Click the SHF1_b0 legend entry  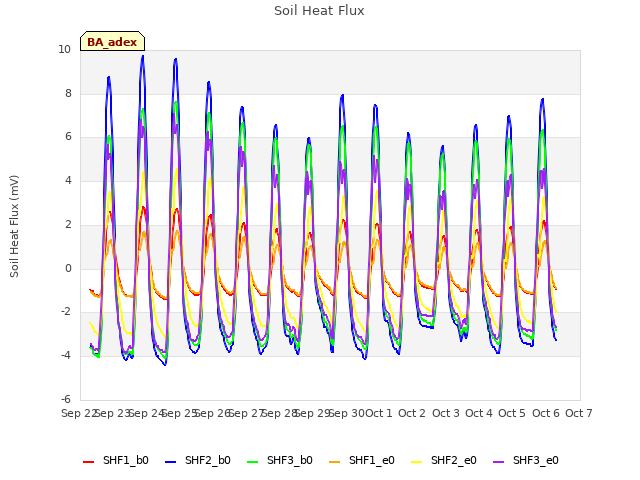[116, 461]
